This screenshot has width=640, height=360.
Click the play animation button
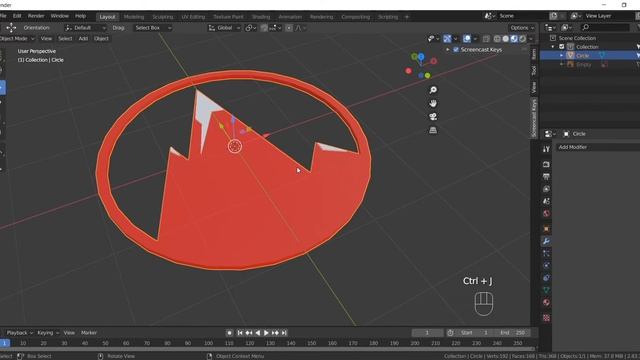click(x=266, y=333)
